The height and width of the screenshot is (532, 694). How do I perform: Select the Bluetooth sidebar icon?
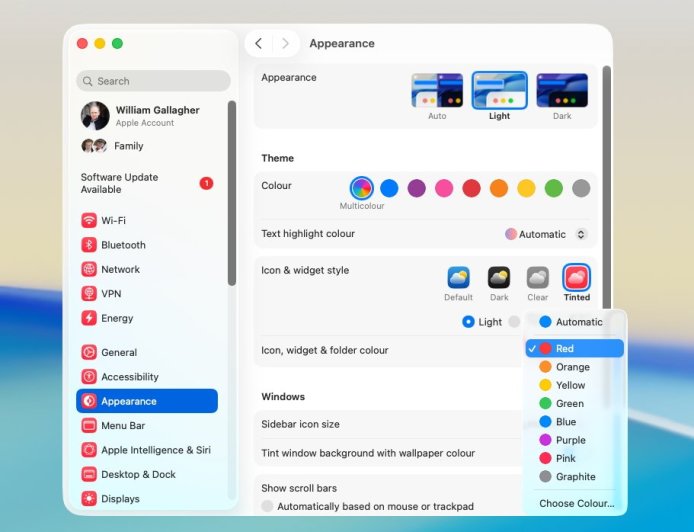click(89, 245)
